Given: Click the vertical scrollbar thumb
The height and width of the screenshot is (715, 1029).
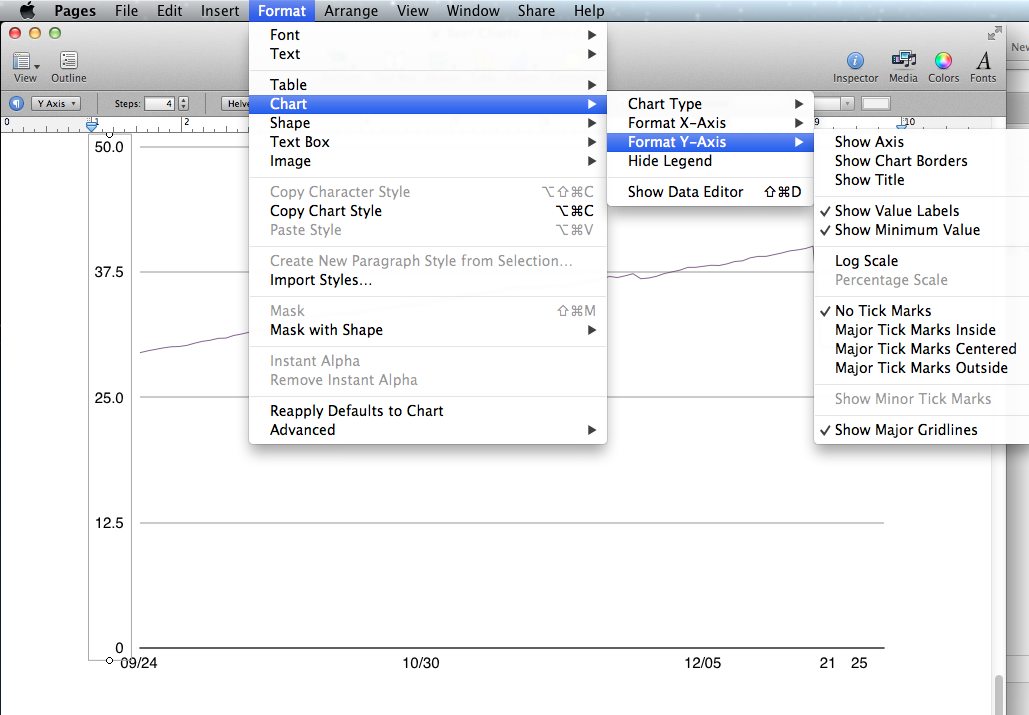Looking at the screenshot, I should coord(998,695).
